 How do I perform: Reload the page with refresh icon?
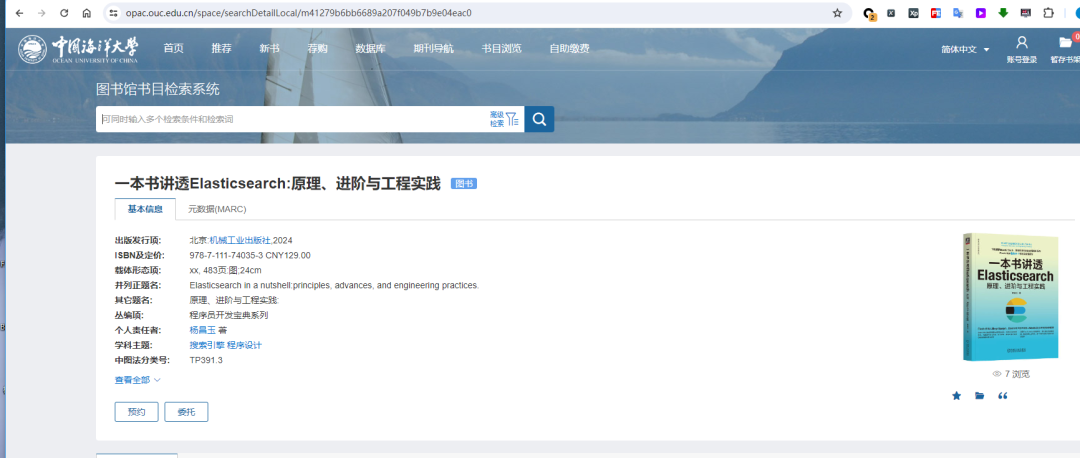[x=64, y=13]
